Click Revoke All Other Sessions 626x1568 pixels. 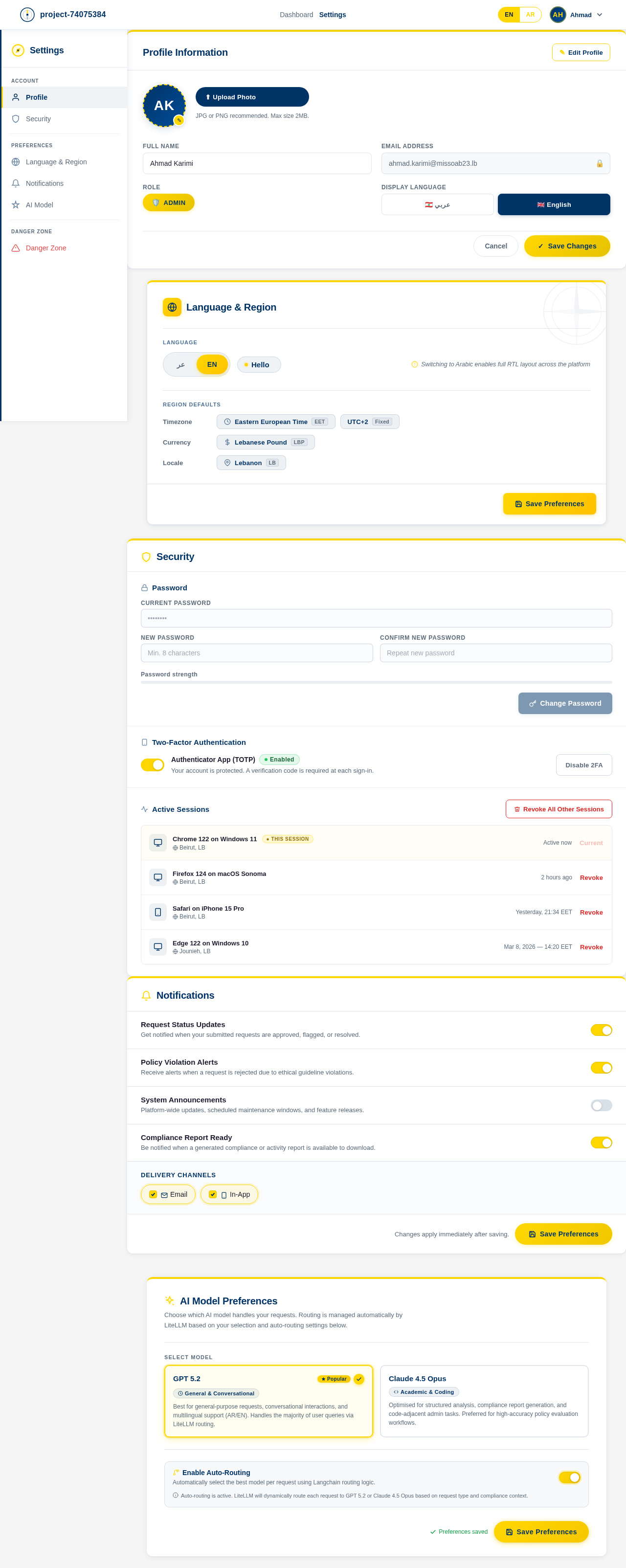(559, 809)
